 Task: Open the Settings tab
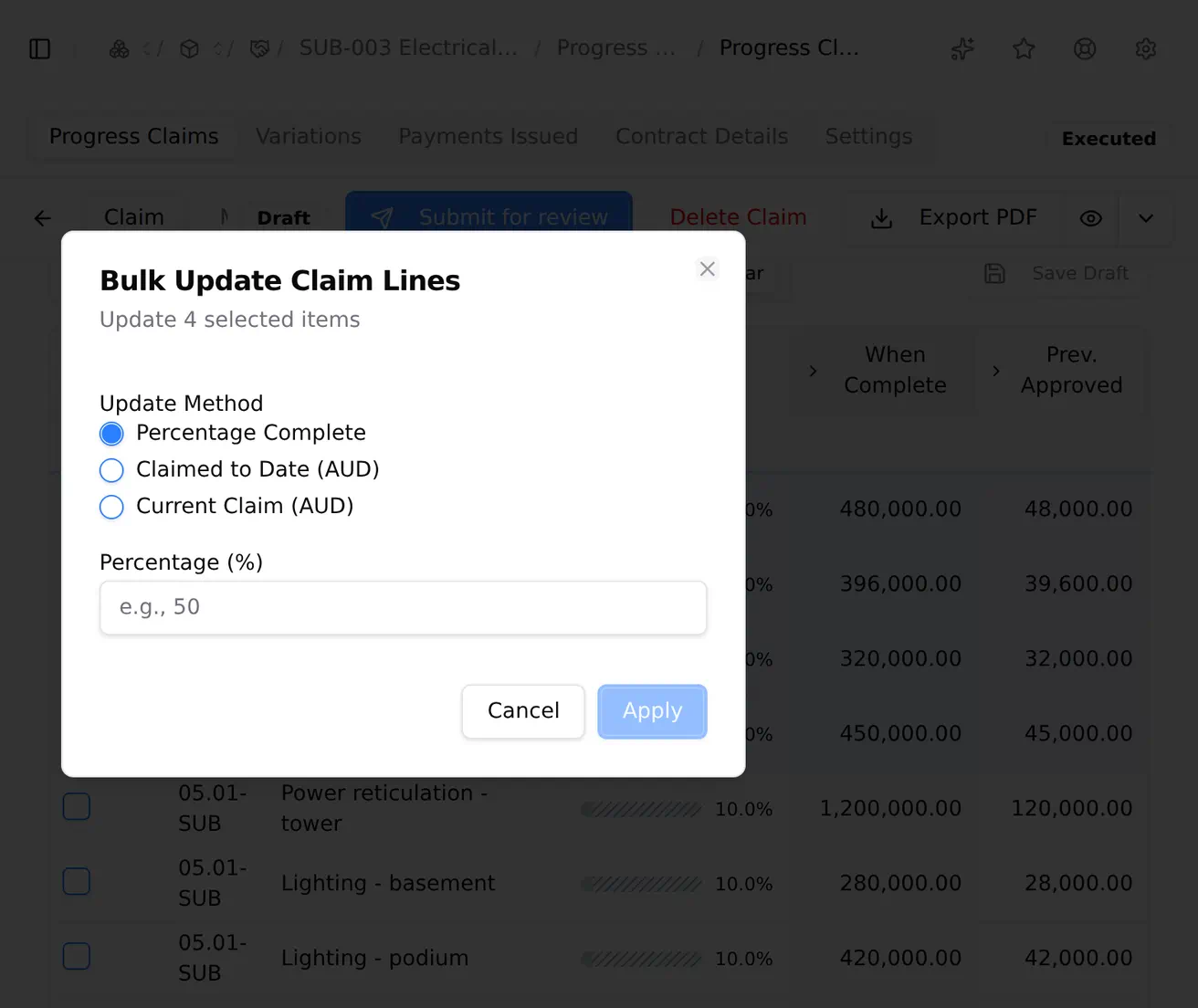868,137
